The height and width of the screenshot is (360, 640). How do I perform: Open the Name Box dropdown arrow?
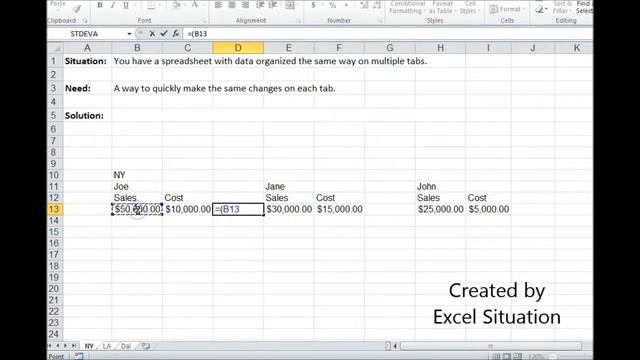129,34
